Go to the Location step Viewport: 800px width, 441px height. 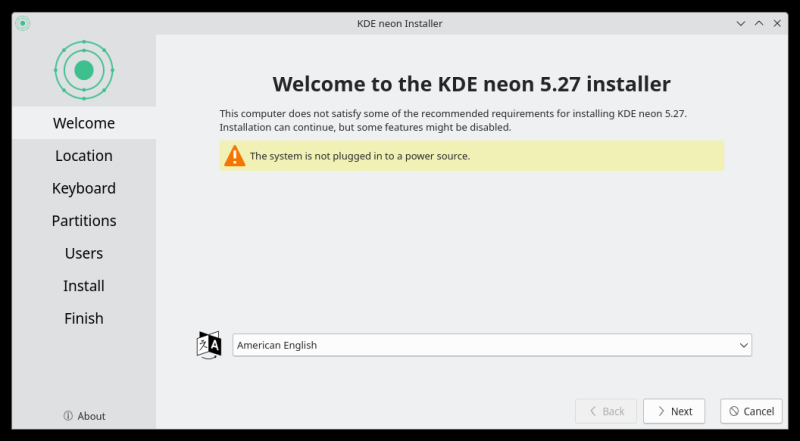point(84,156)
